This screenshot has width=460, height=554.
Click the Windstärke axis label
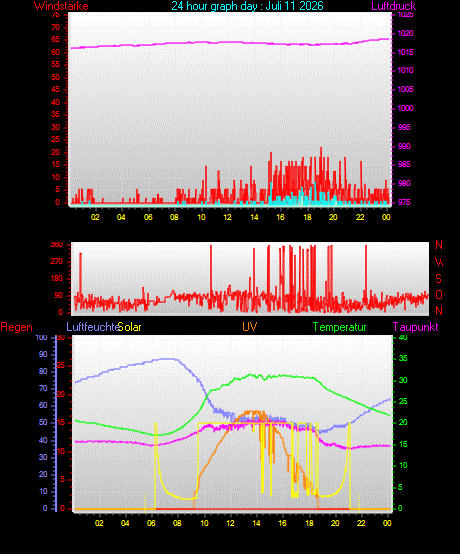click(61, 6)
